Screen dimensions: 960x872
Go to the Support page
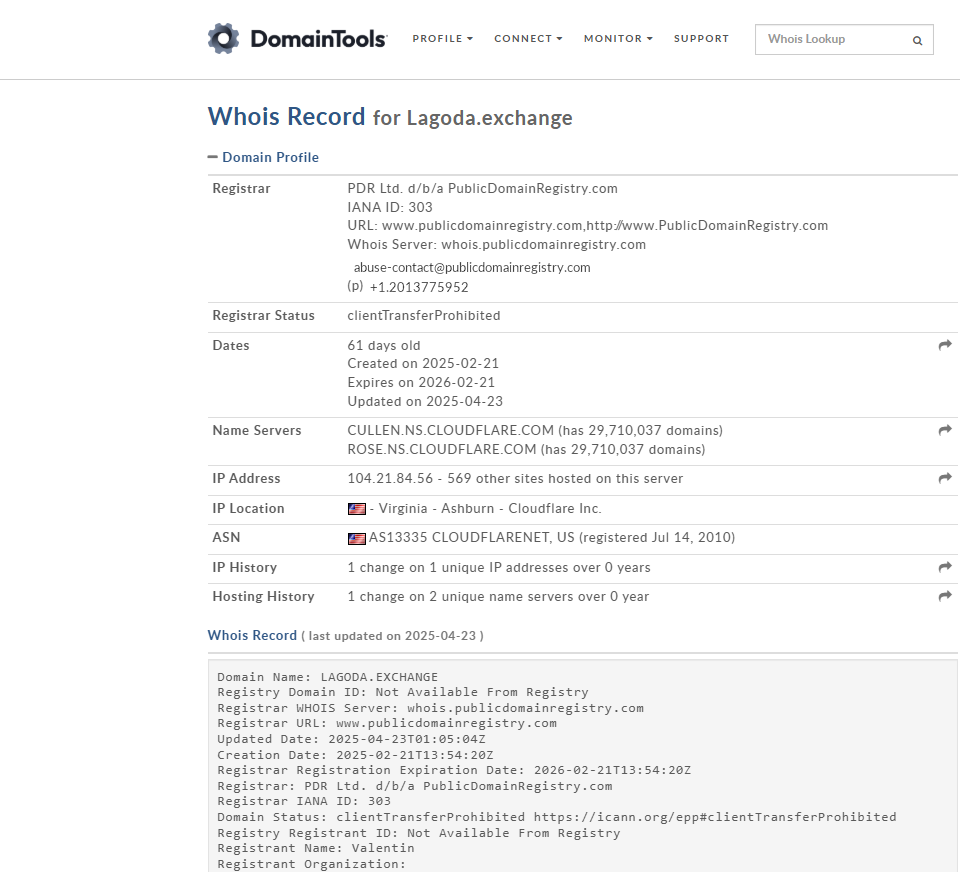(x=702, y=39)
